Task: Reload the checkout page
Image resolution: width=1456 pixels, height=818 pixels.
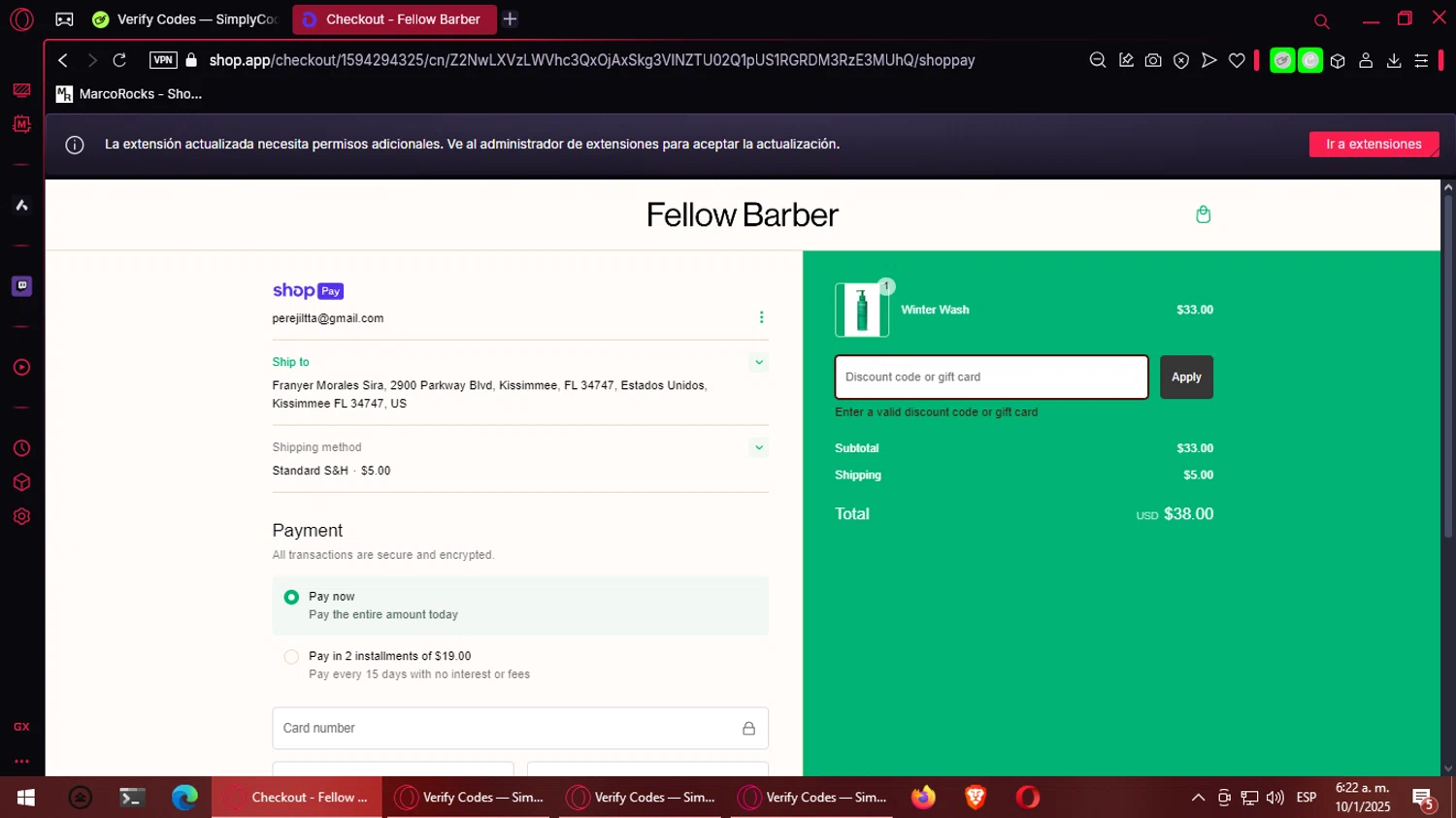Action: tap(119, 60)
